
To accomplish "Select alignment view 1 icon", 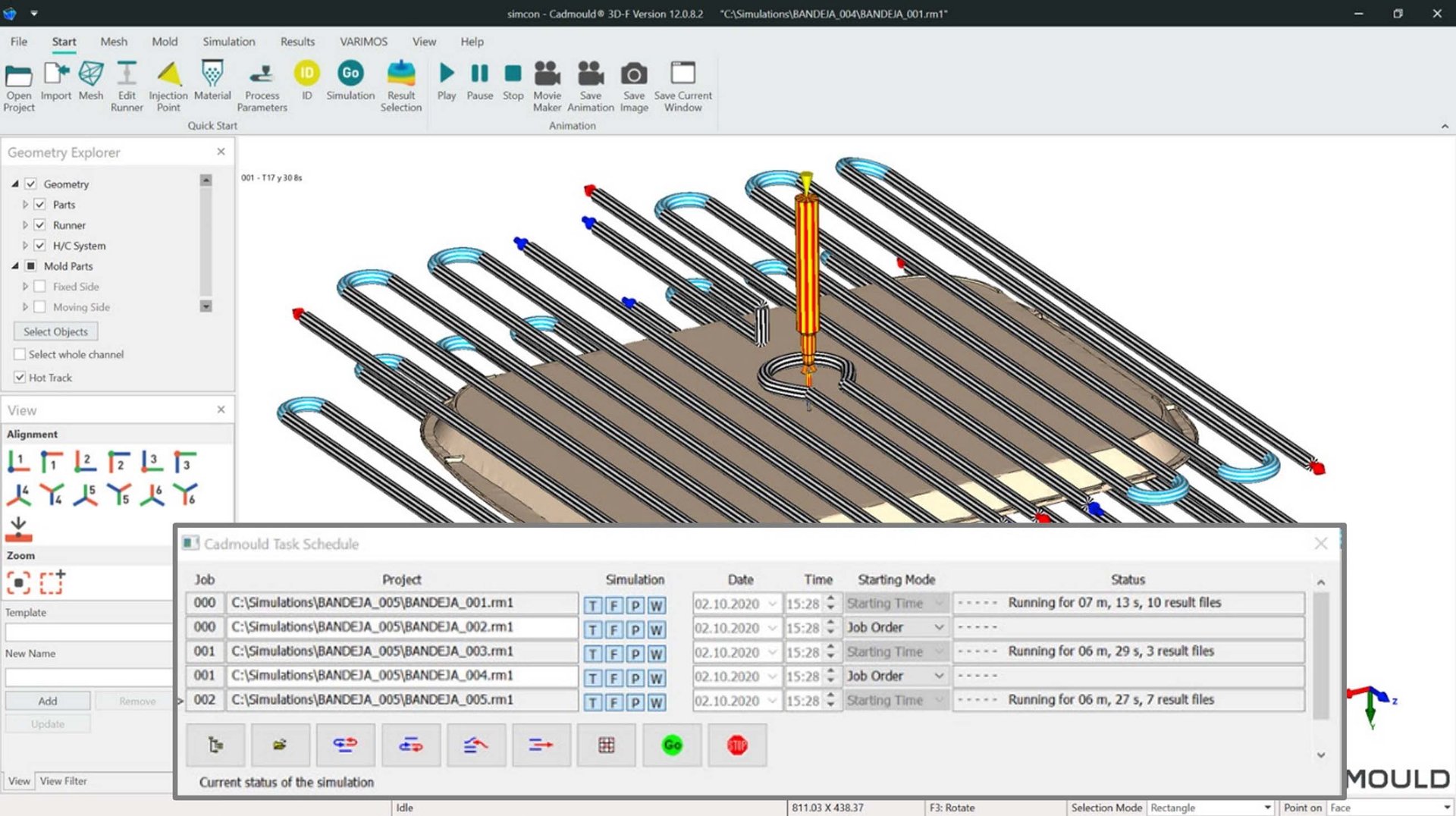I will [18, 461].
